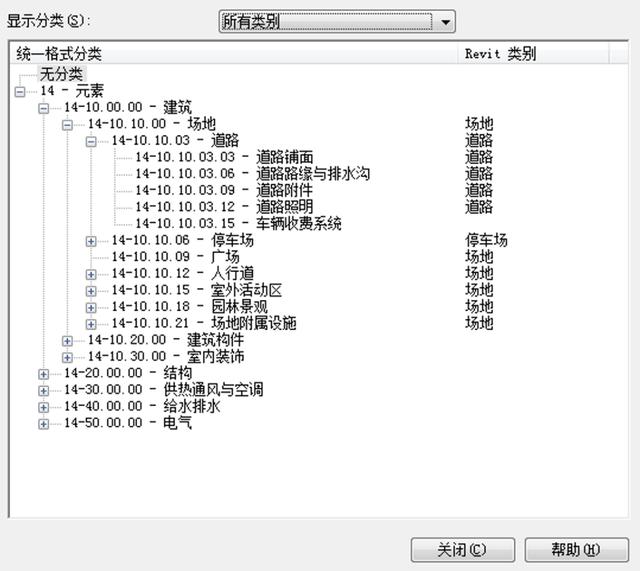Select the 14 - 元素 label
This screenshot has width=640, height=571.
point(72,91)
